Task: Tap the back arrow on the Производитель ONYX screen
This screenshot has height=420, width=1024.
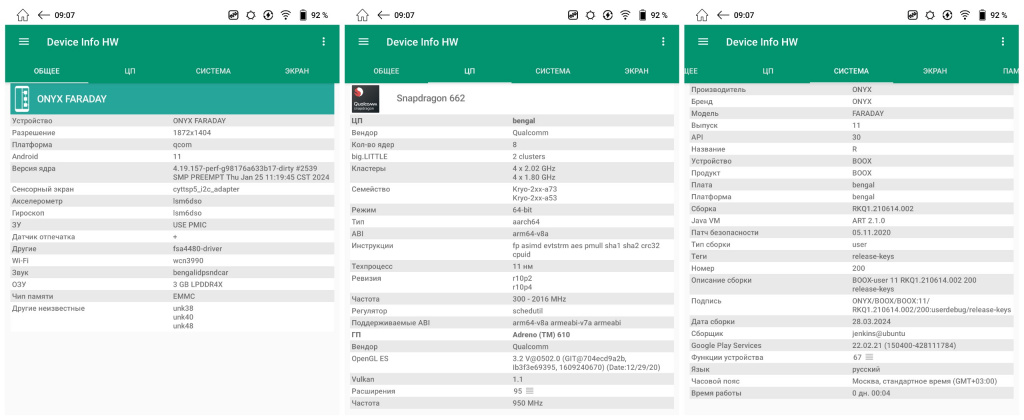Action: coord(723,14)
